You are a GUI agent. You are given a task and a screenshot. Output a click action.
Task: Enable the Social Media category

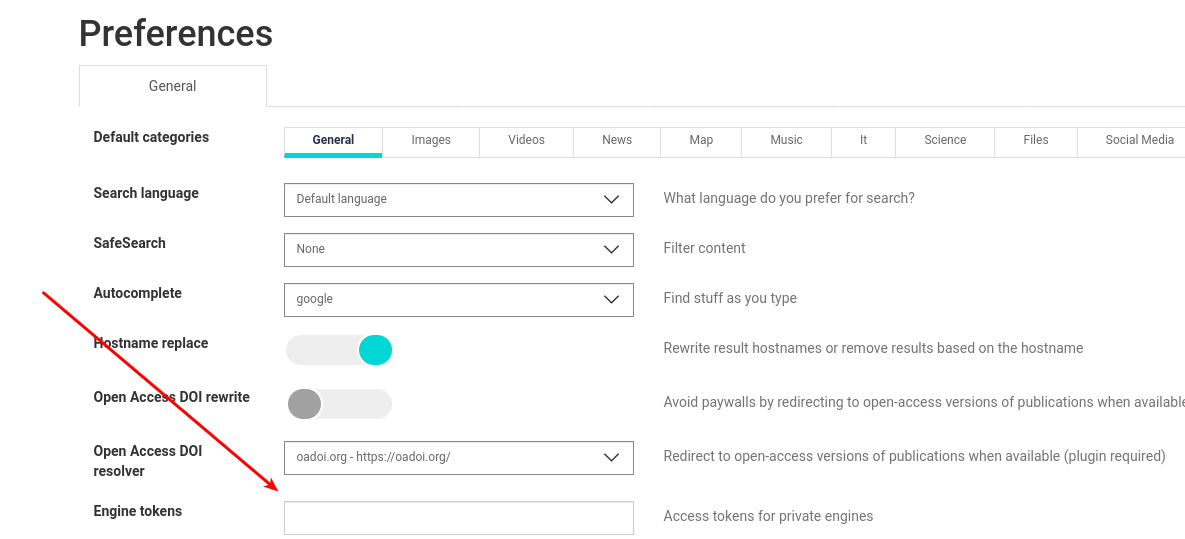1139,140
